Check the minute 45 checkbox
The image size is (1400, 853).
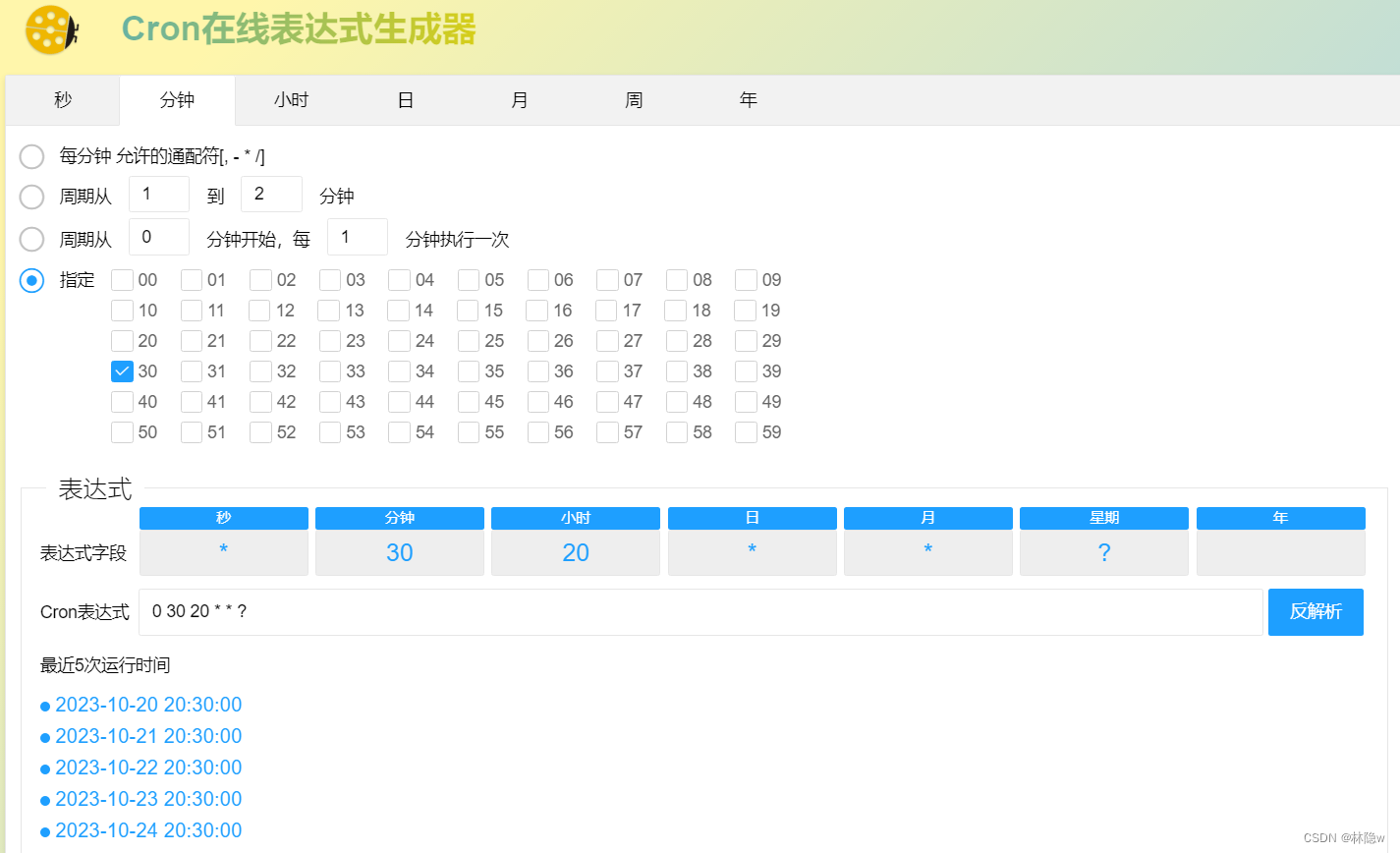tap(468, 401)
